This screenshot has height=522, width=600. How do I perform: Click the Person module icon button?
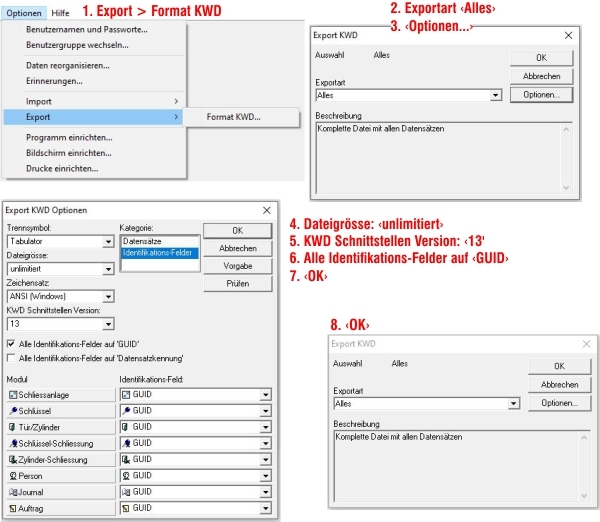coord(59,476)
